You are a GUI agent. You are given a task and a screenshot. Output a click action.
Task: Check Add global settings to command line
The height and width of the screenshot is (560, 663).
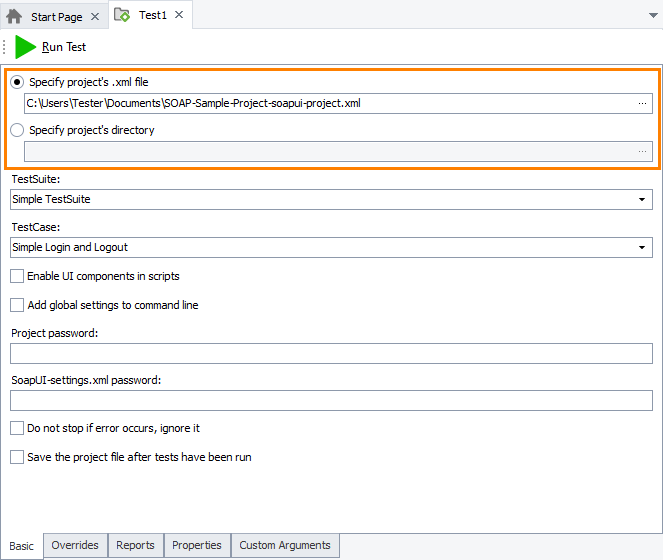click(17, 305)
